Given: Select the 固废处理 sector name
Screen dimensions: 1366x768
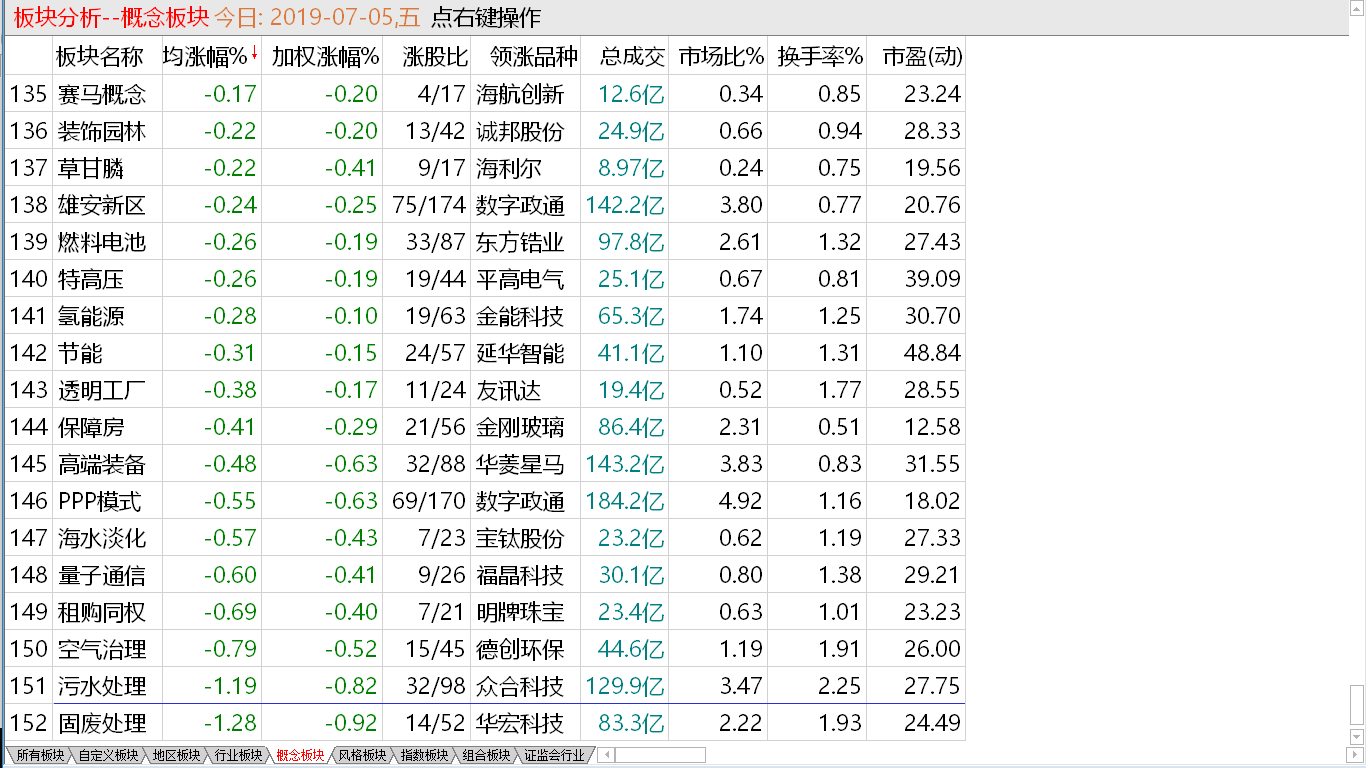Looking at the screenshot, I should 101,723.
